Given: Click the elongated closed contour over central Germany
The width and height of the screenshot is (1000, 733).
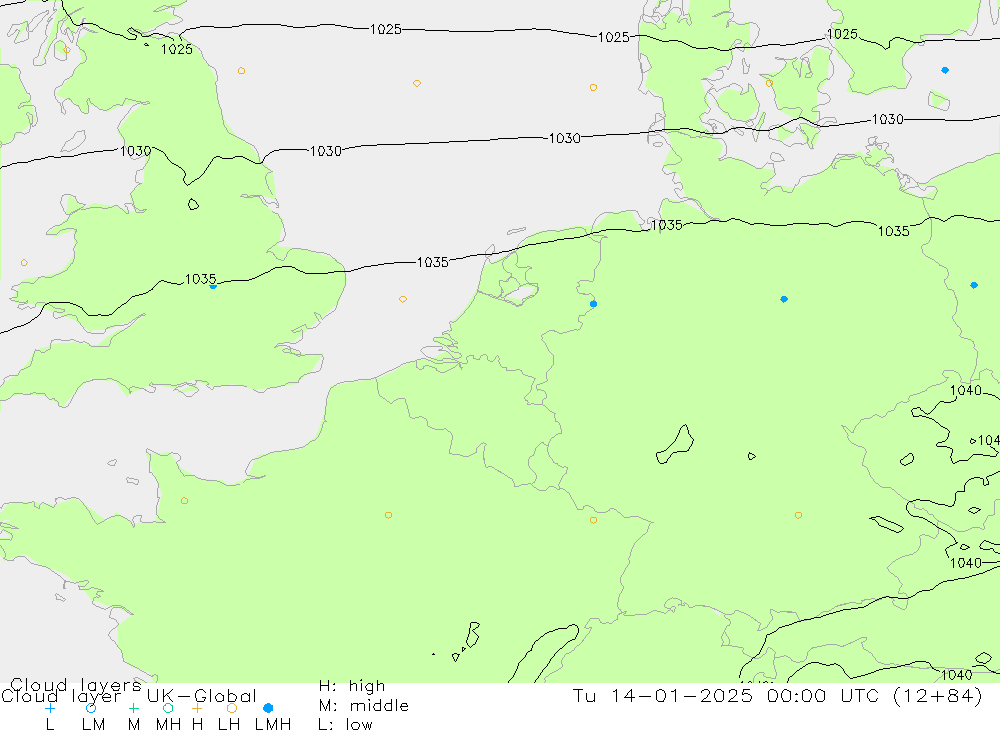Looking at the screenshot, I should pyautogui.click(x=675, y=444).
